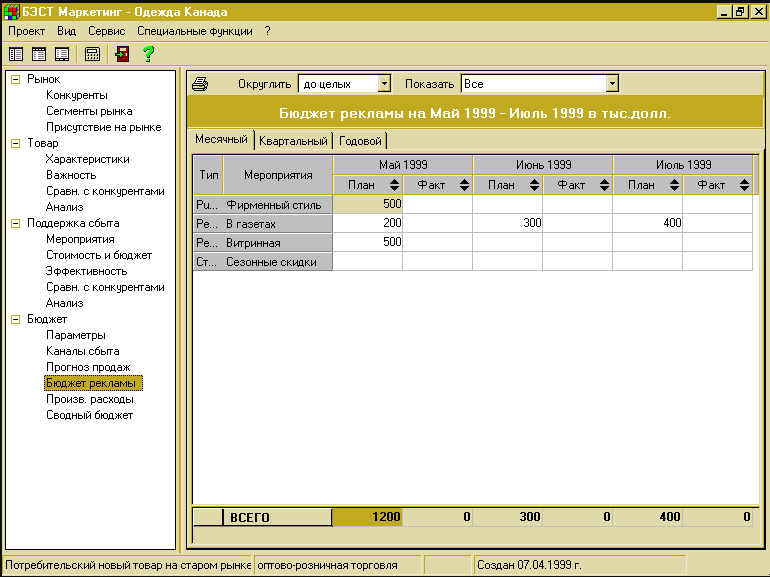Select Прогноз продаж in the tree

click(x=88, y=367)
